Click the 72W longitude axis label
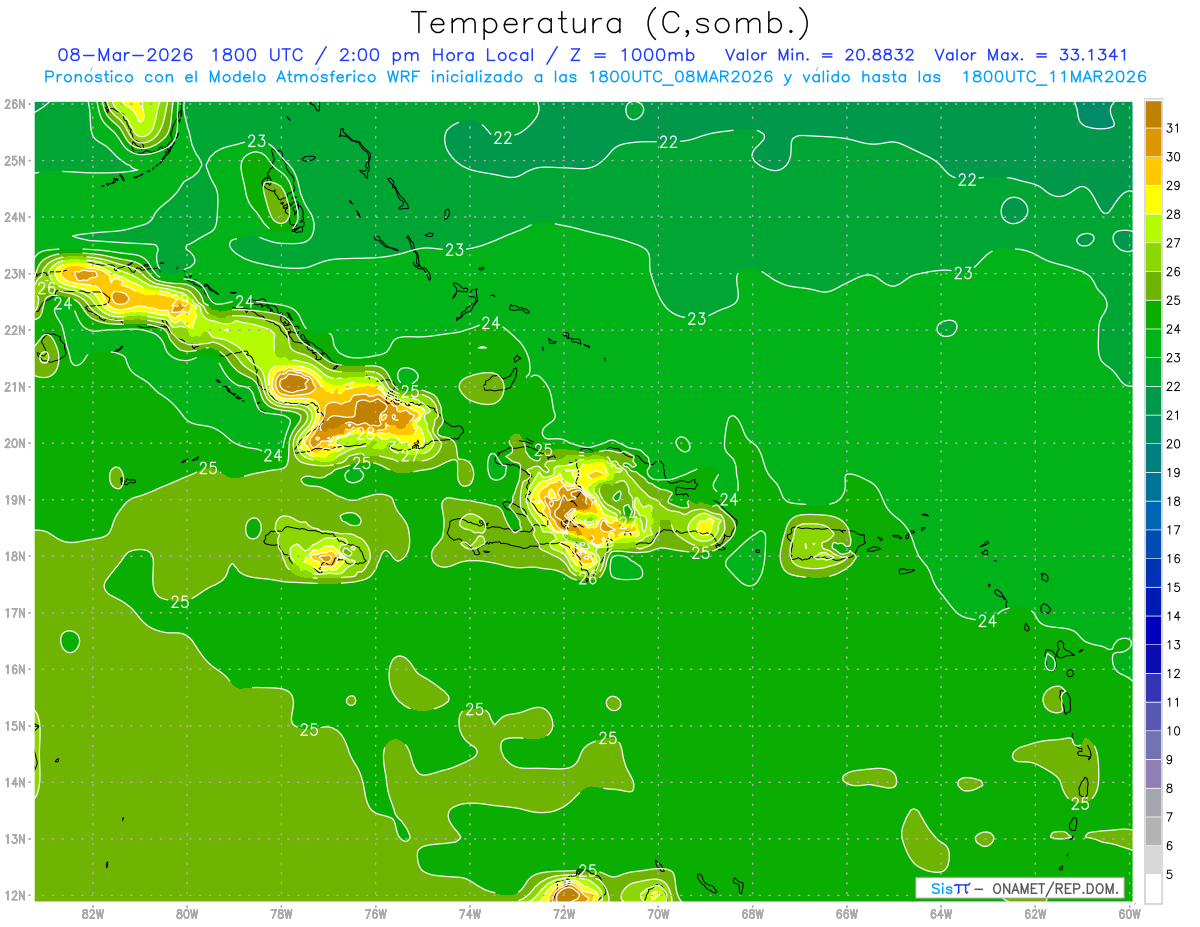 [563, 913]
